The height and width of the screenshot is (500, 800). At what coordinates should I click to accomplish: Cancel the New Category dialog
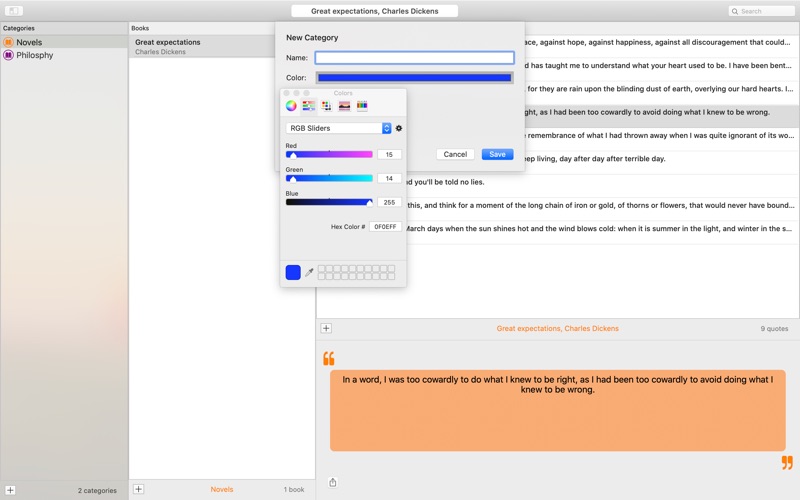[x=455, y=154]
